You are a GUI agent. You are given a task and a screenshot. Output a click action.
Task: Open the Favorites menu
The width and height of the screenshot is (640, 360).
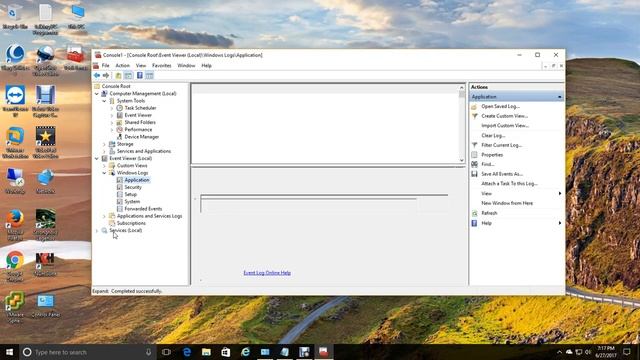tap(162, 65)
